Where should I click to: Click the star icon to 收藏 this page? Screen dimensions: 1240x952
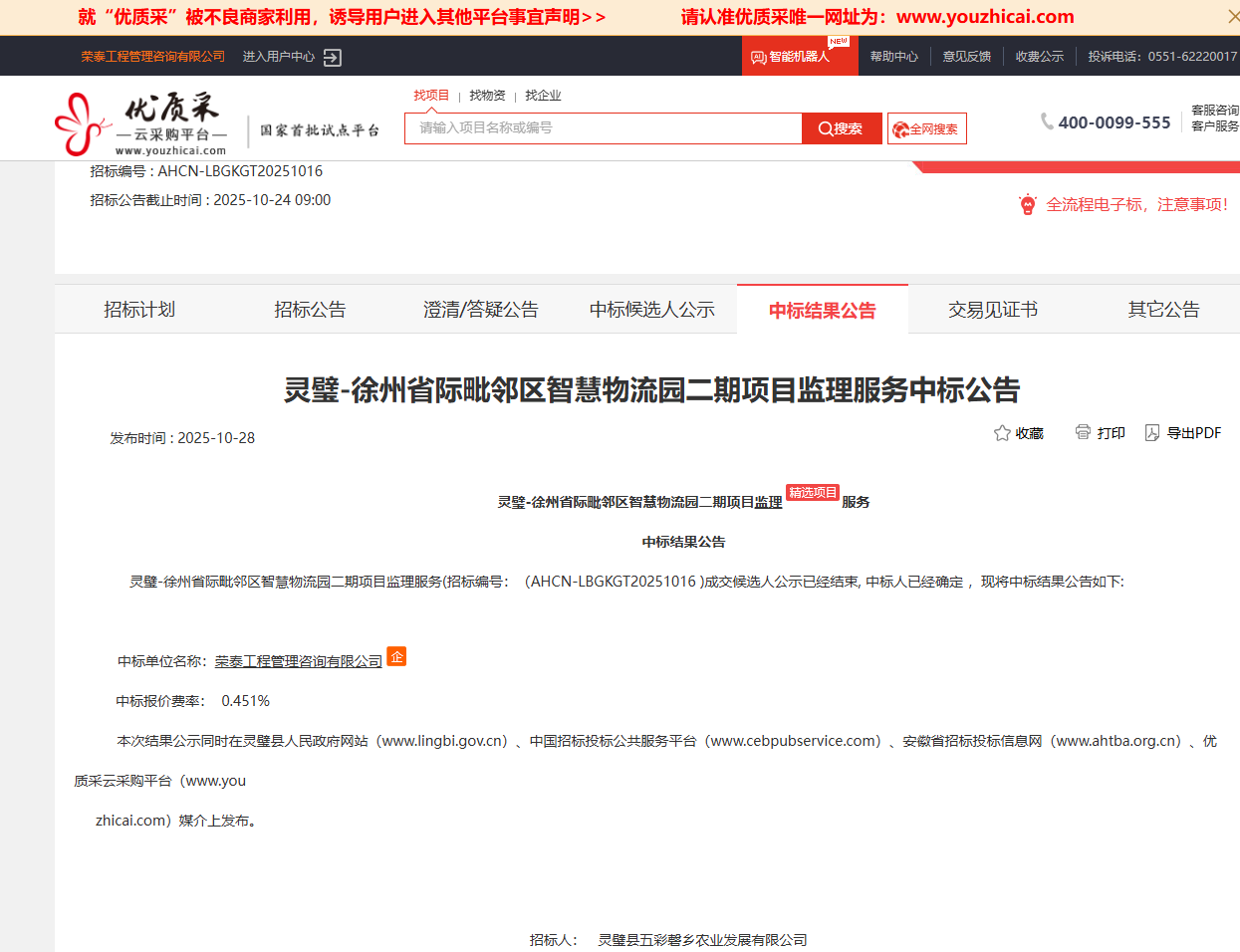point(1002,433)
